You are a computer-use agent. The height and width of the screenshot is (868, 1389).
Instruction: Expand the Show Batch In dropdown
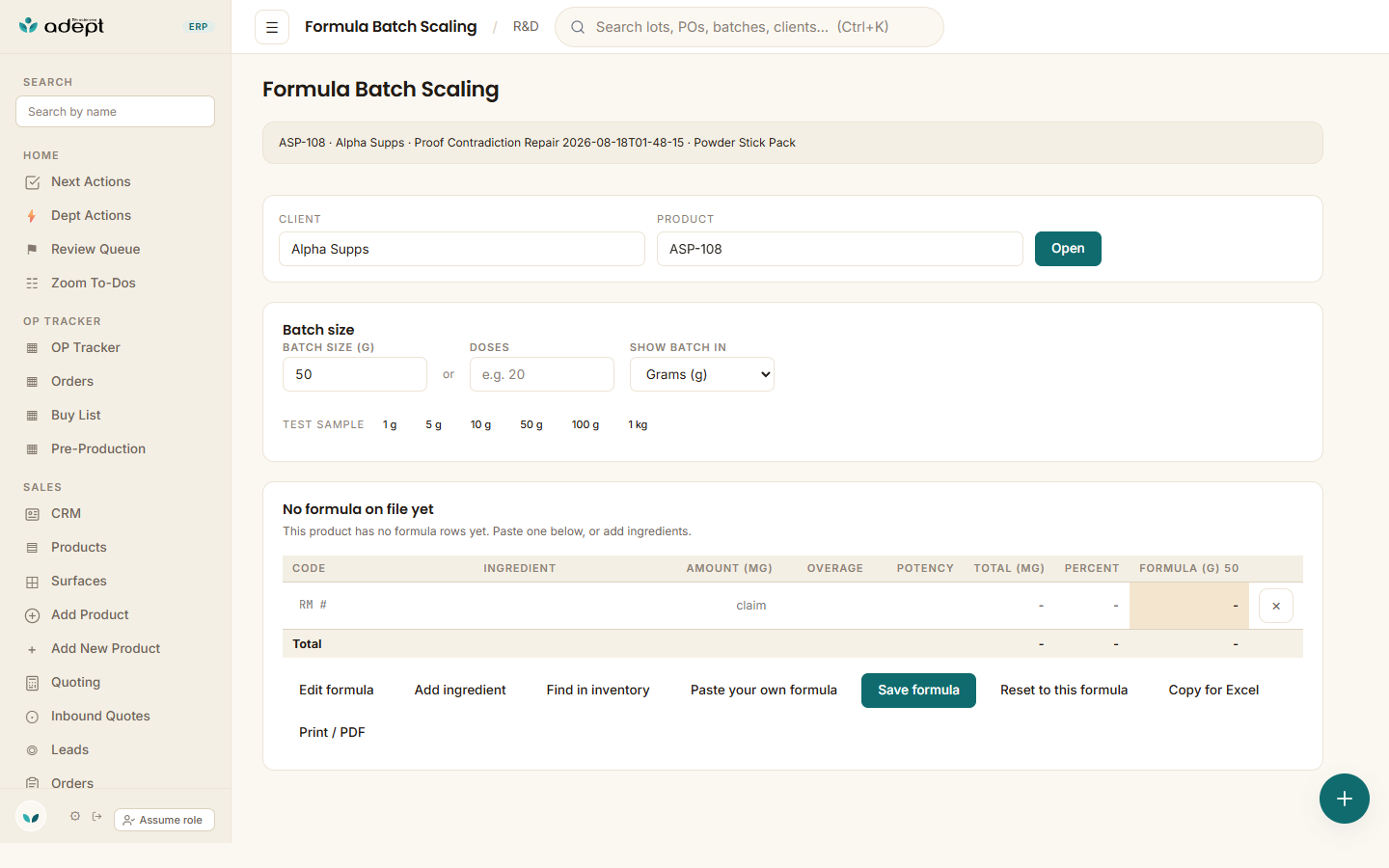pos(702,374)
